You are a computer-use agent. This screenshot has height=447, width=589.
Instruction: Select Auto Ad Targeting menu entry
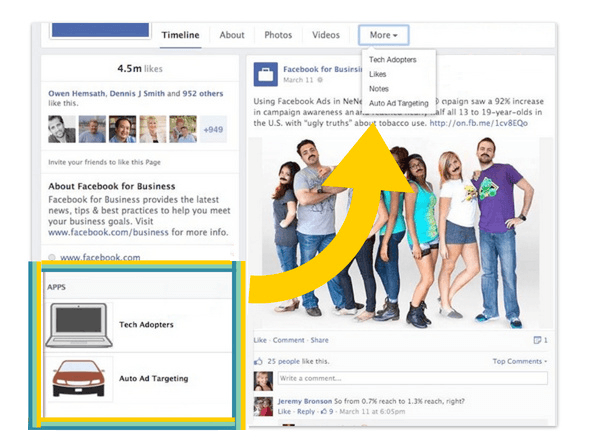tap(399, 103)
